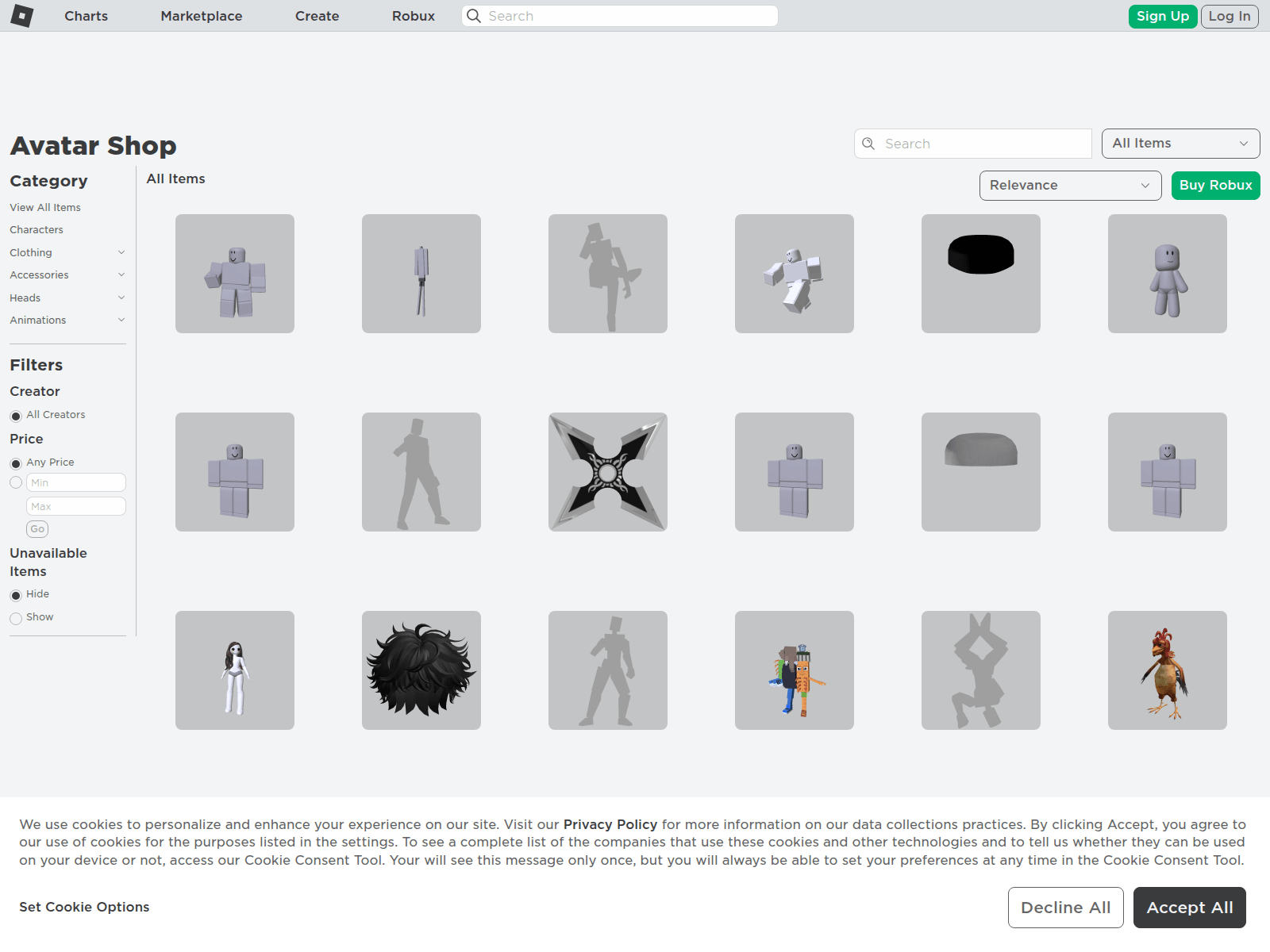Open the Relevance sort dropdown
The width and height of the screenshot is (1270, 952).
1070,186
